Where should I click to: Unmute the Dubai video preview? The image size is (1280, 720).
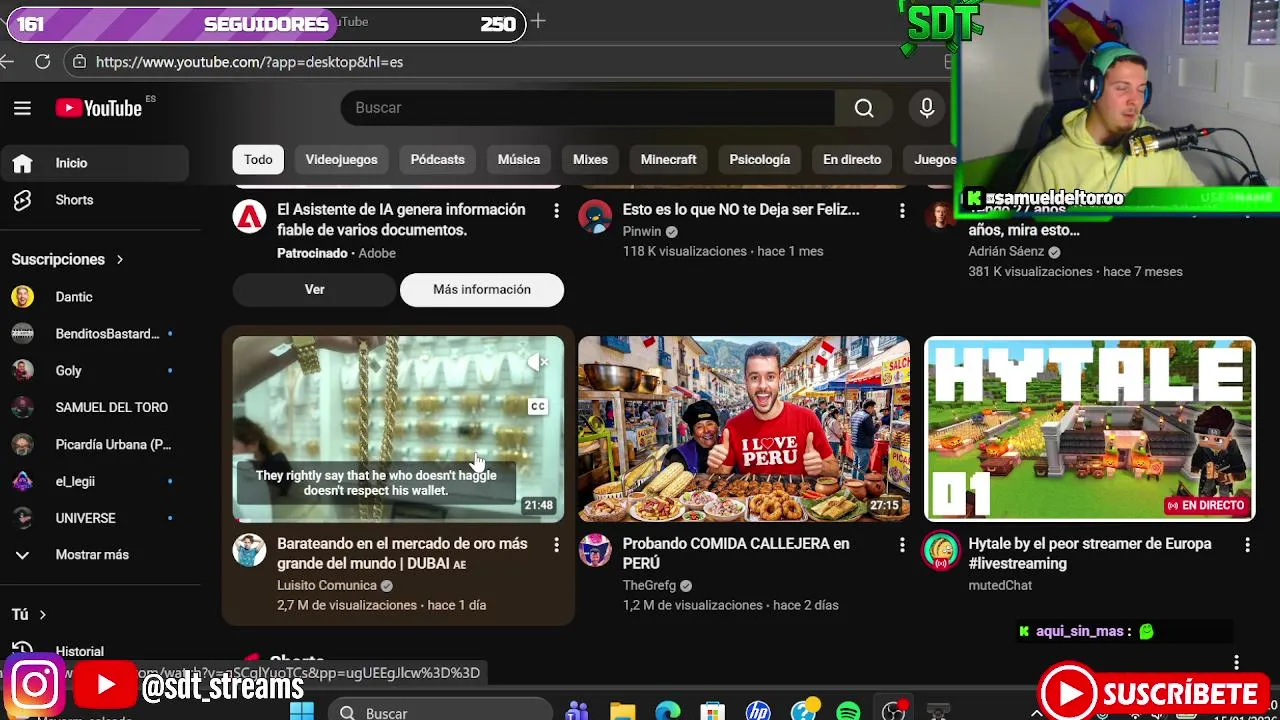(x=538, y=363)
